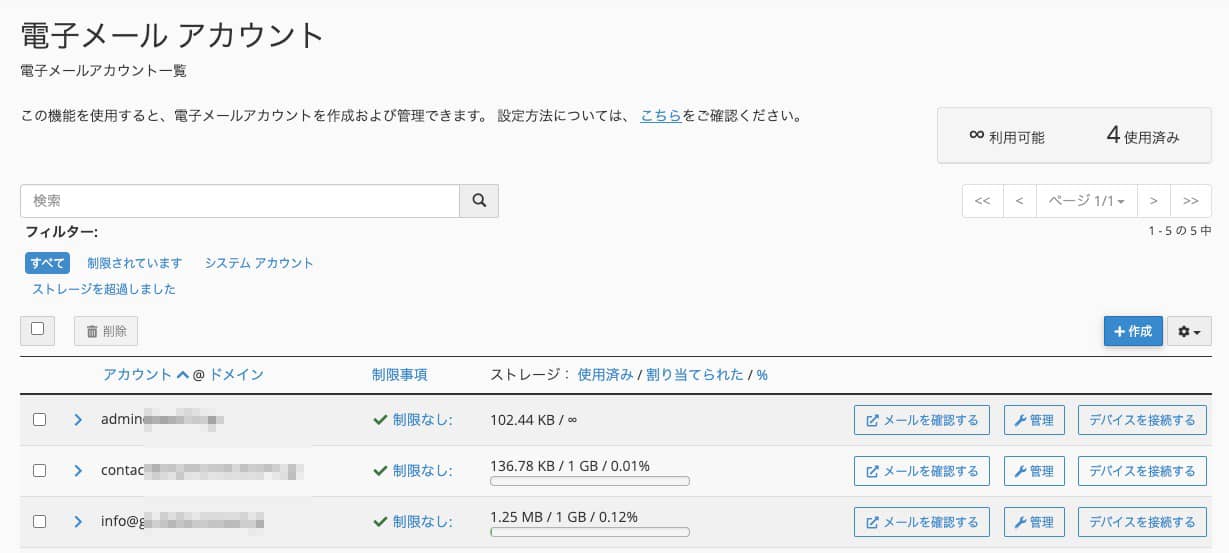Click メールを確認する for admin account
This screenshot has width=1229, height=553.
point(922,420)
